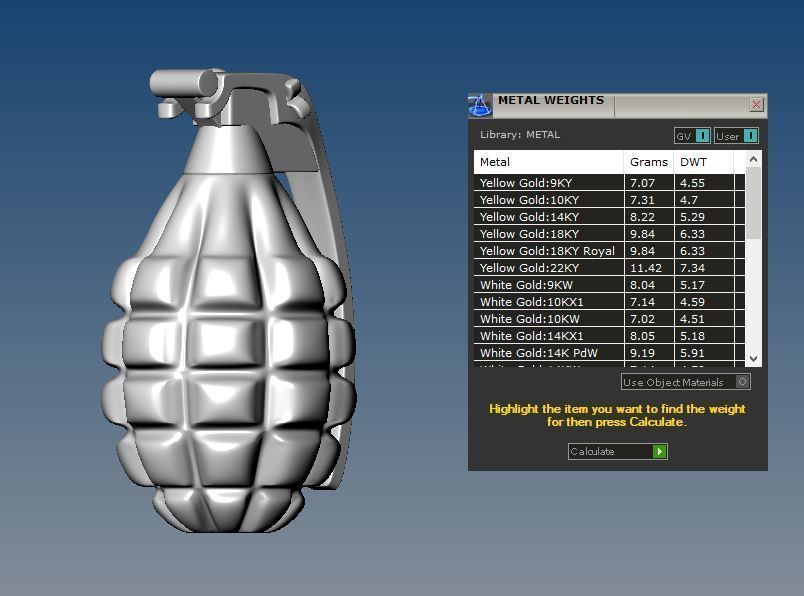Select the Yellow Gold:18KY Royal row
Screen dimensions: 804x596
609,250
